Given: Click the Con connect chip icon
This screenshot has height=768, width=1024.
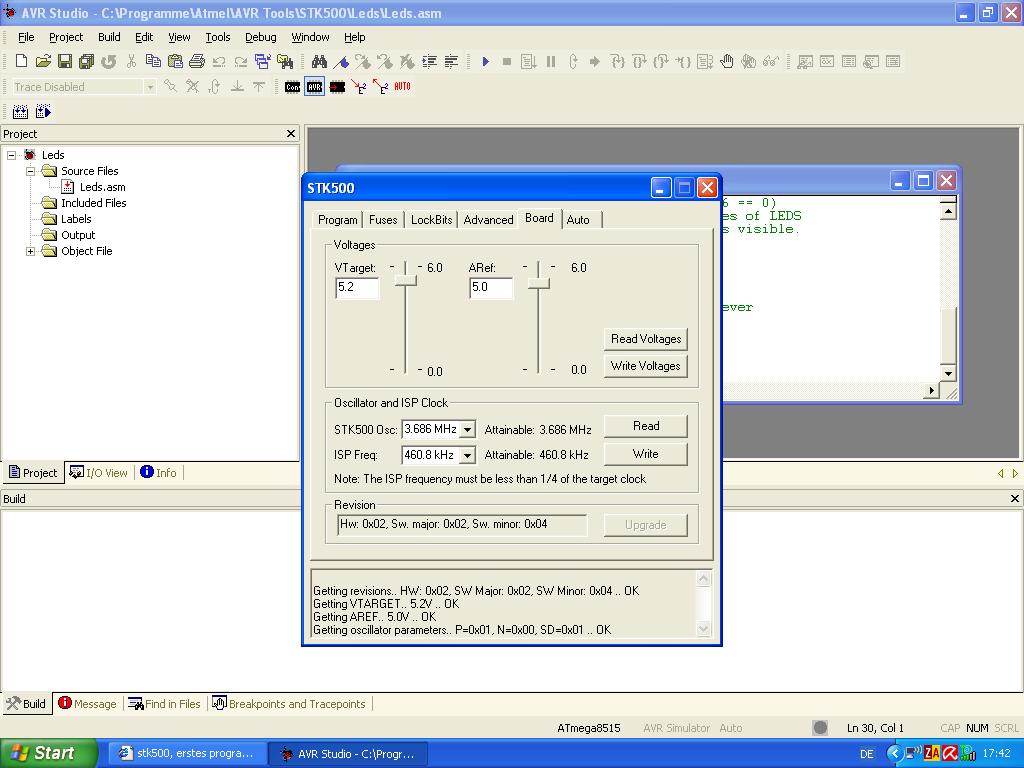Looking at the screenshot, I should 293,86.
